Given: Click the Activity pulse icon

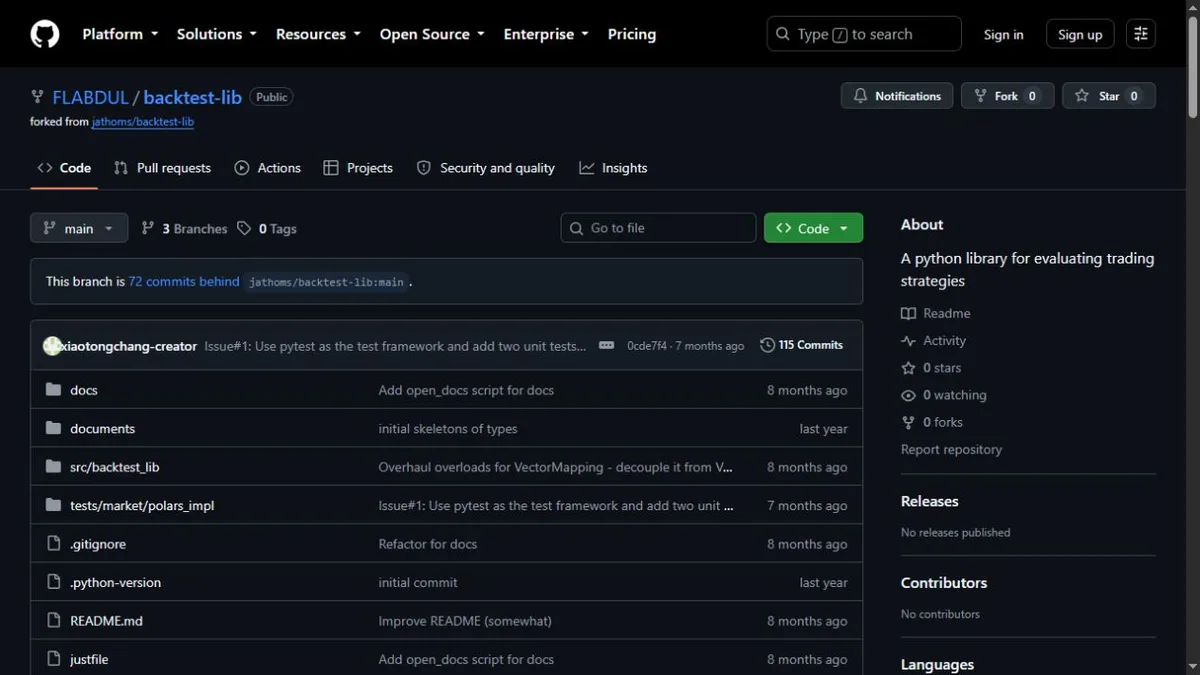Looking at the screenshot, I should pos(908,341).
